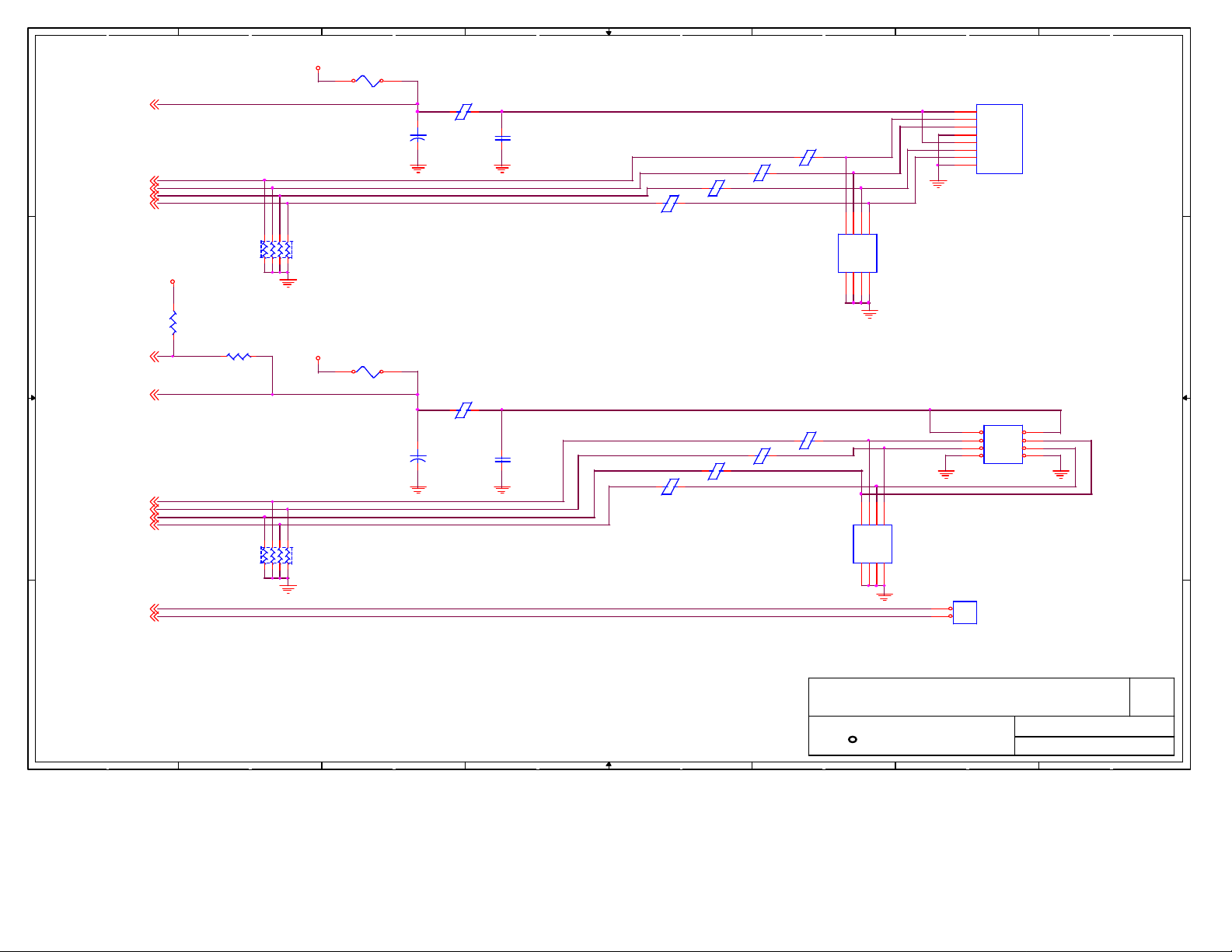
Task: Select the small two-pin connector box
Action: point(965,612)
